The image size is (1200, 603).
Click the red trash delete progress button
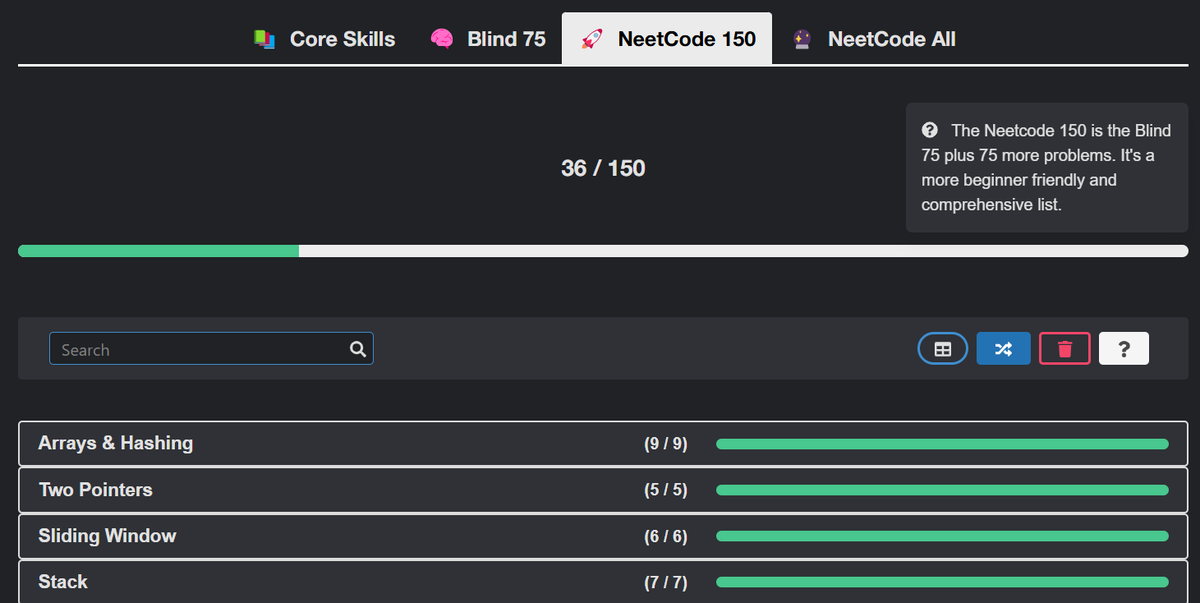coord(1065,349)
